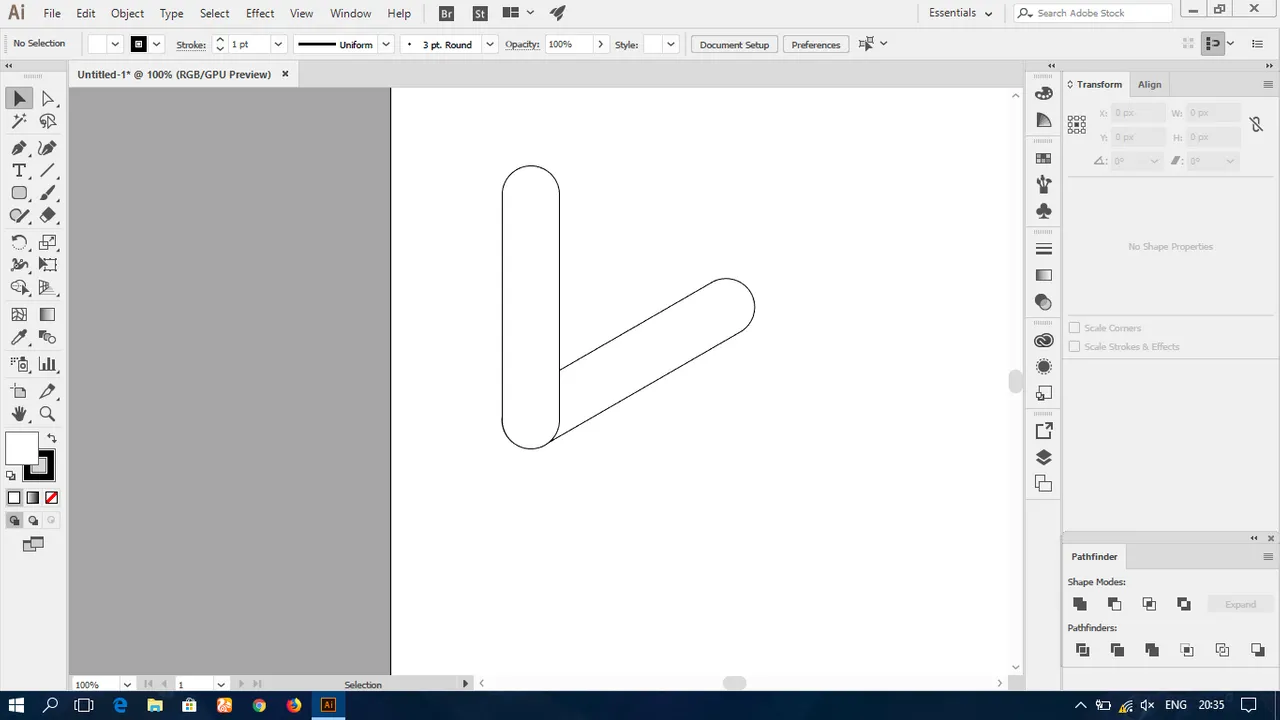Select the Rectangle tool
This screenshot has width=1280, height=720.
19,193
